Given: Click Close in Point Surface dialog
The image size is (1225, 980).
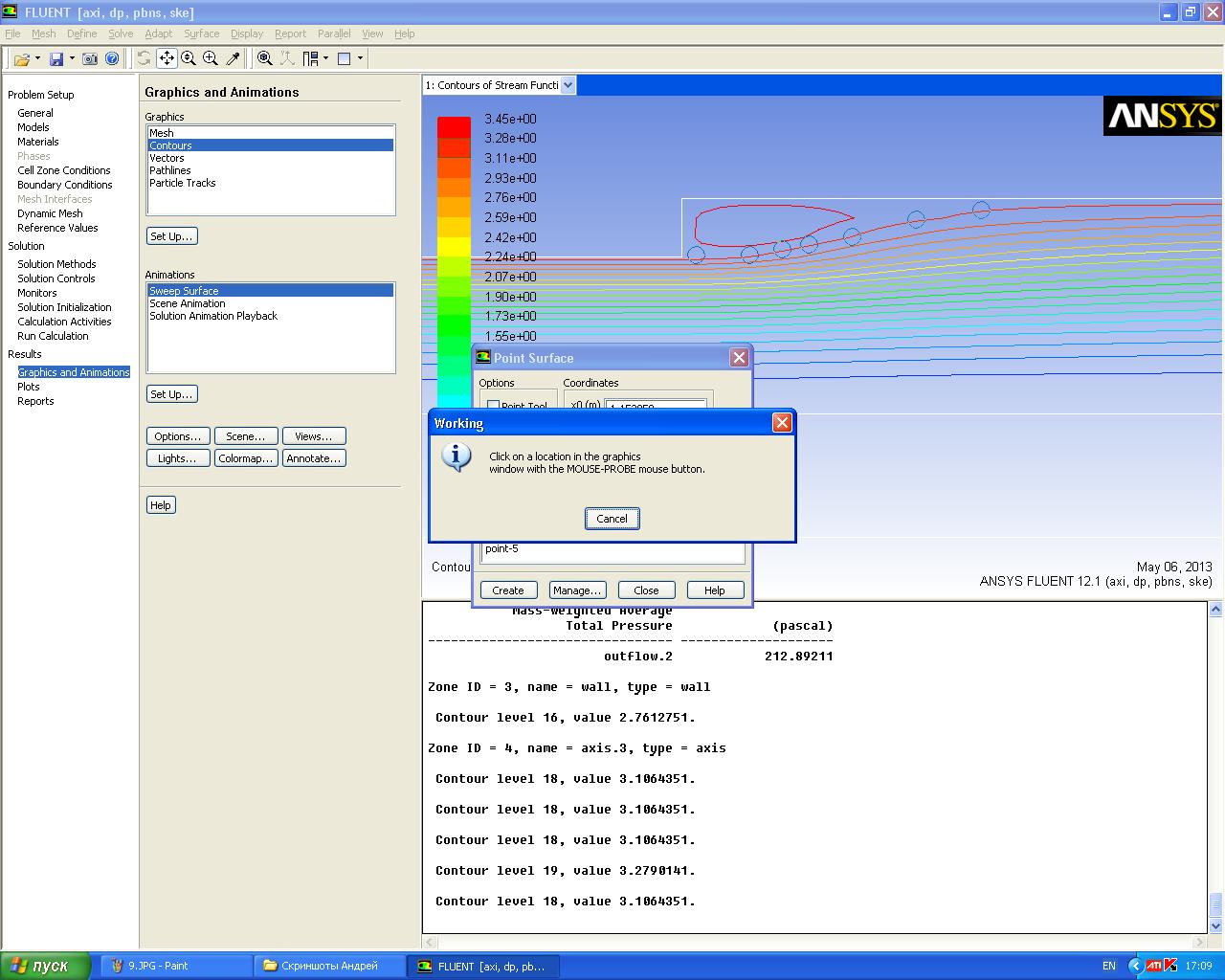Looking at the screenshot, I should pyautogui.click(x=646, y=590).
